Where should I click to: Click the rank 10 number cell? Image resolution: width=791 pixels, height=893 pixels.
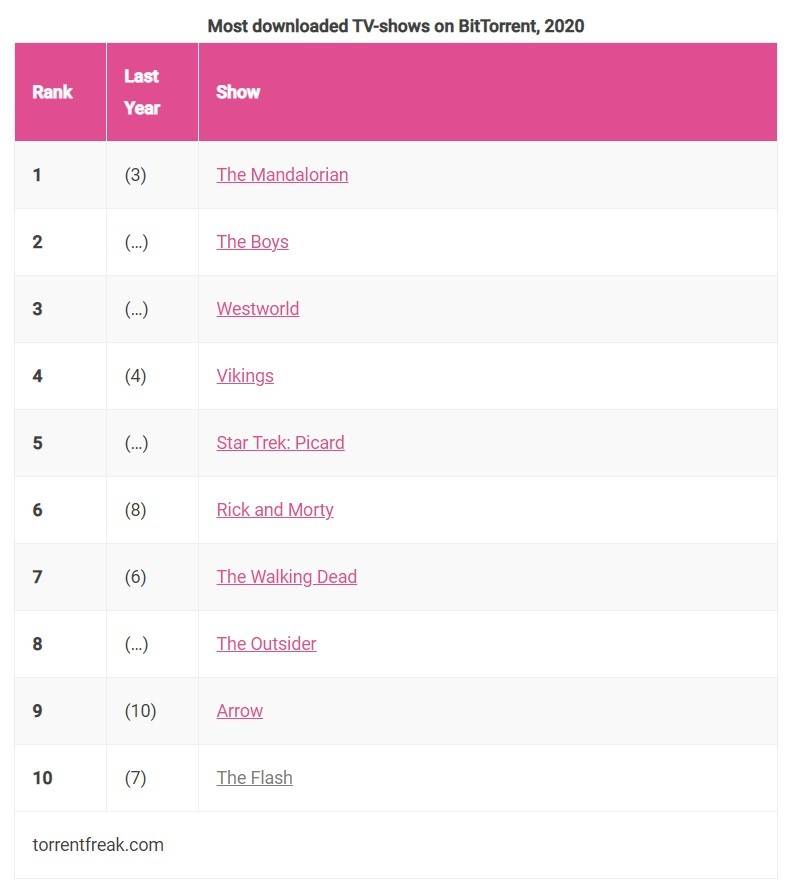(42, 778)
